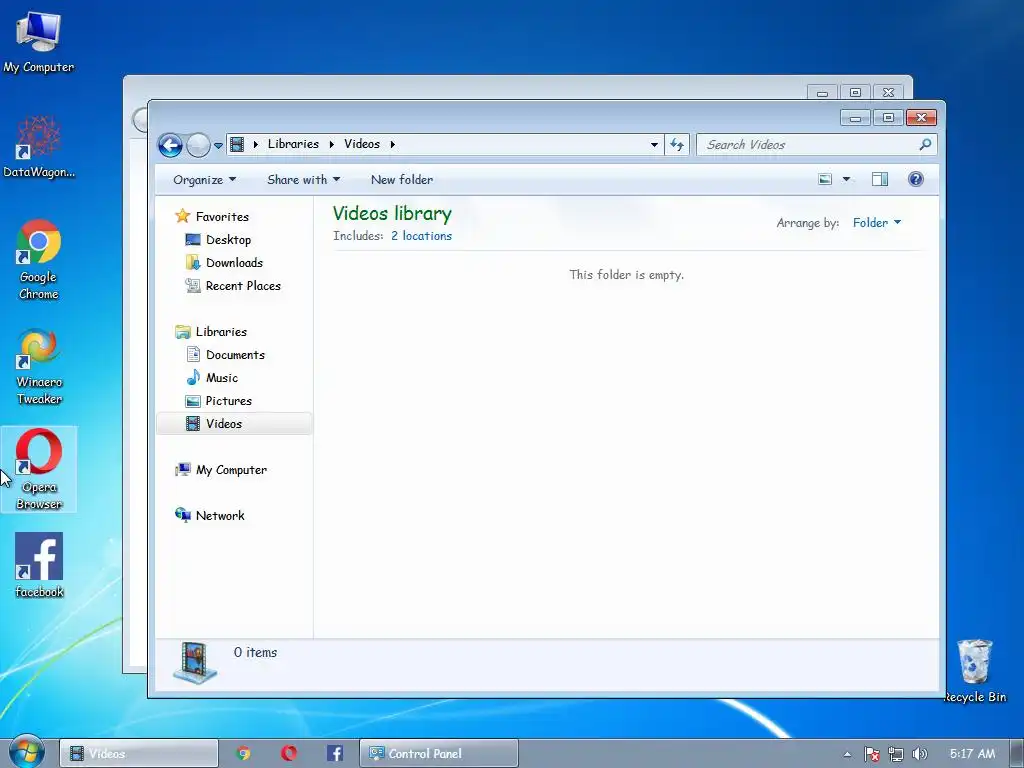Open Recent Places under Favorites

pos(243,285)
